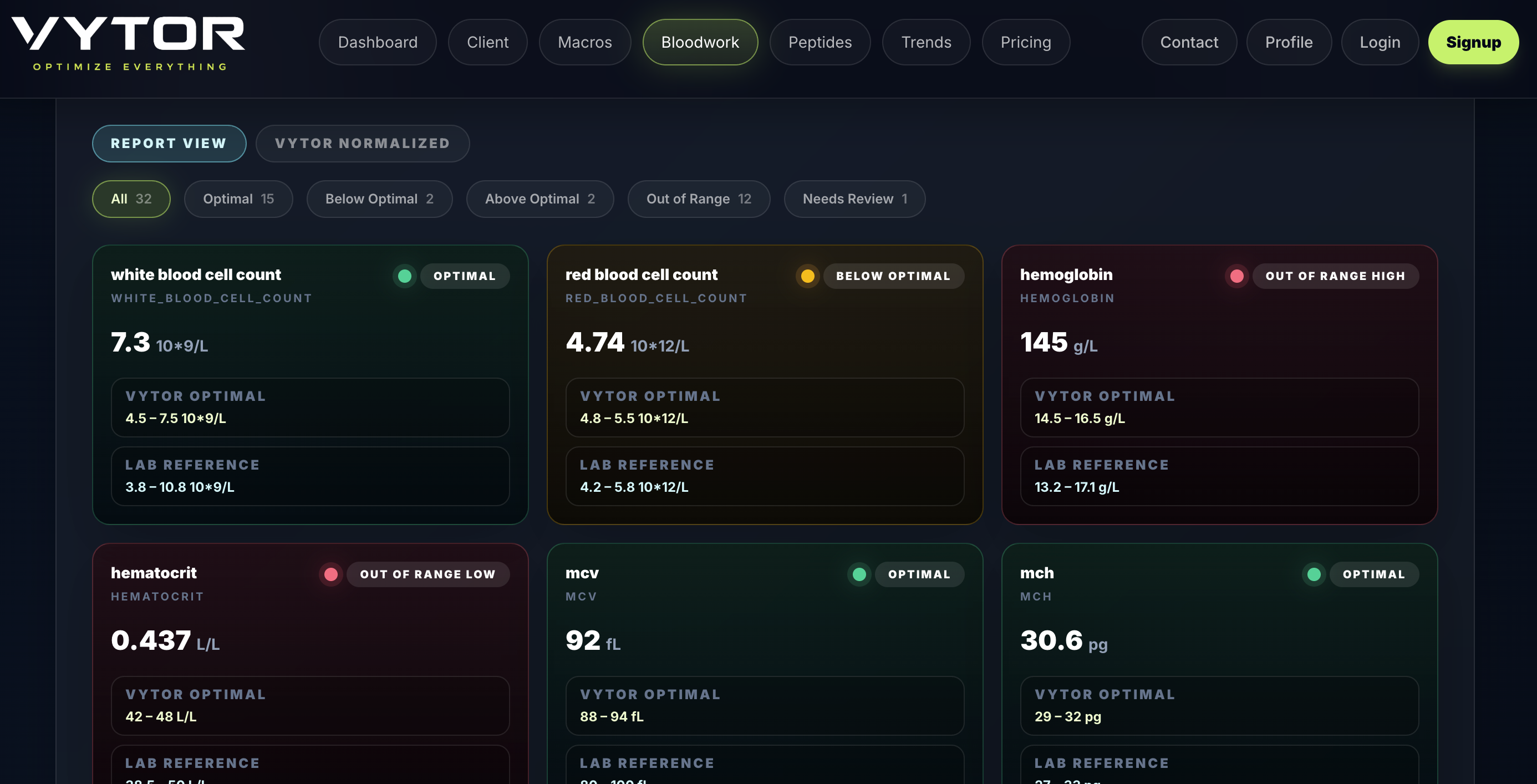Click the 145 g/L hemoglobin value
The height and width of the screenshot is (784, 1537).
pyautogui.click(x=1058, y=343)
